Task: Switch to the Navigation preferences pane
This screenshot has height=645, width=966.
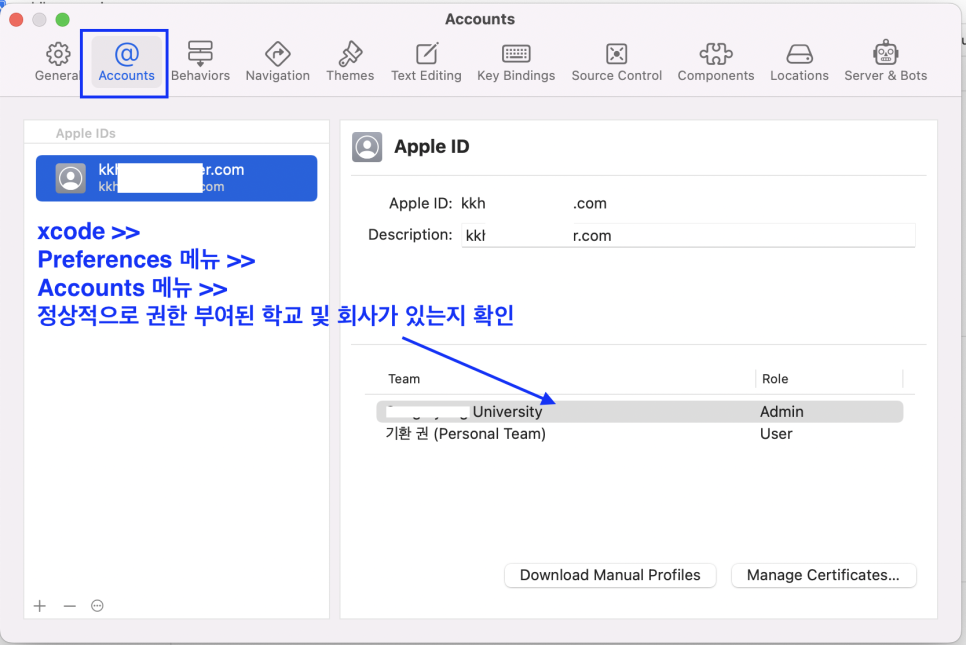Action: 277,62
